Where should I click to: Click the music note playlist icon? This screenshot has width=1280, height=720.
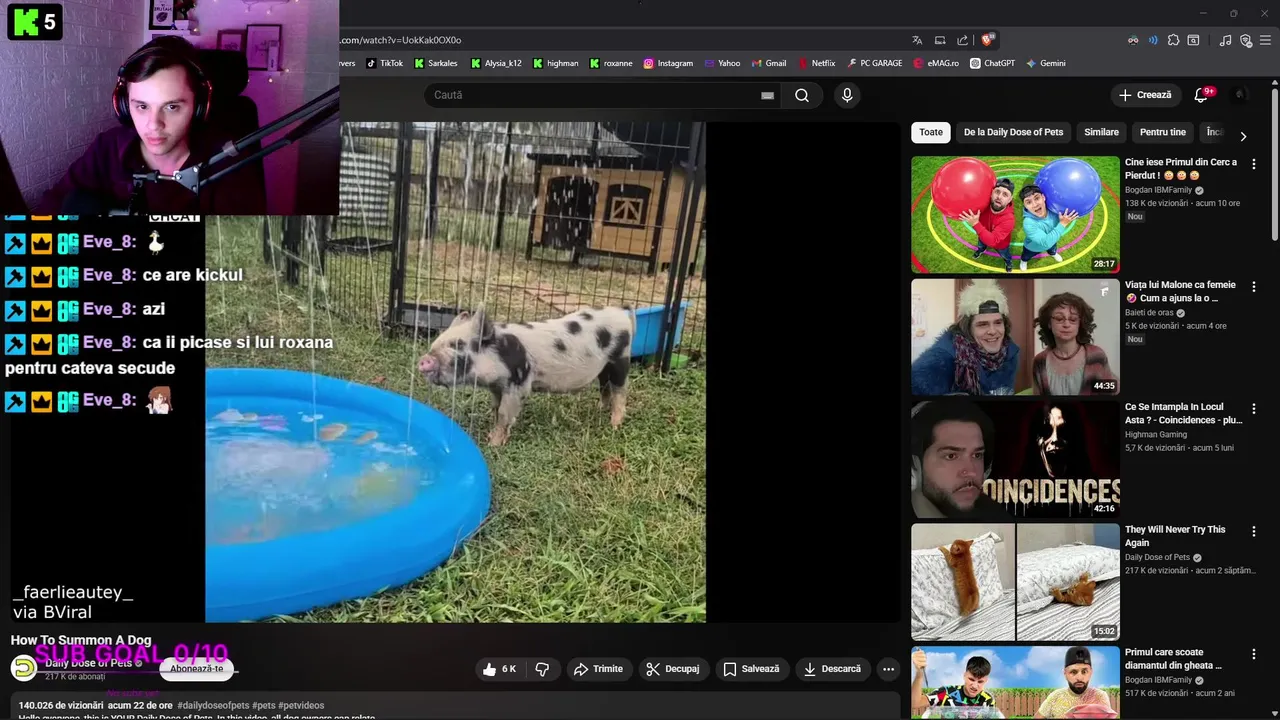tap(1225, 40)
